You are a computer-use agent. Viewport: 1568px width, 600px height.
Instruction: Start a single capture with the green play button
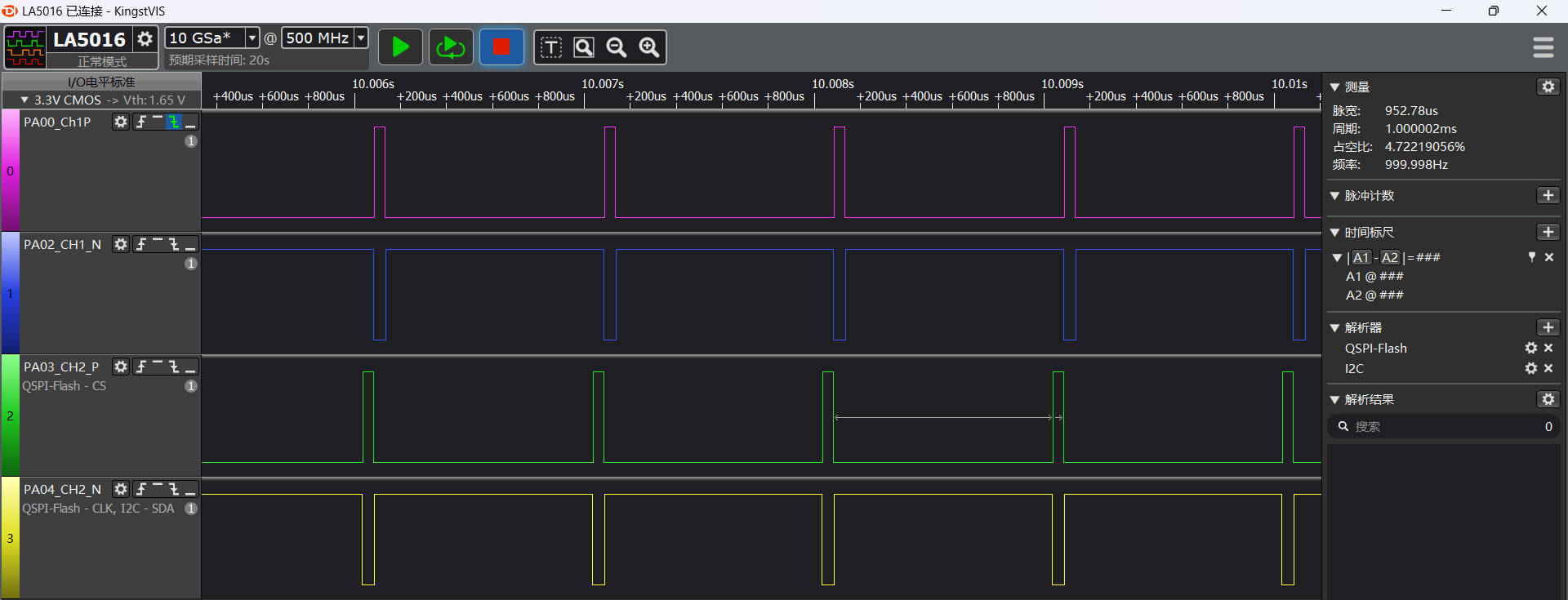[x=400, y=47]
